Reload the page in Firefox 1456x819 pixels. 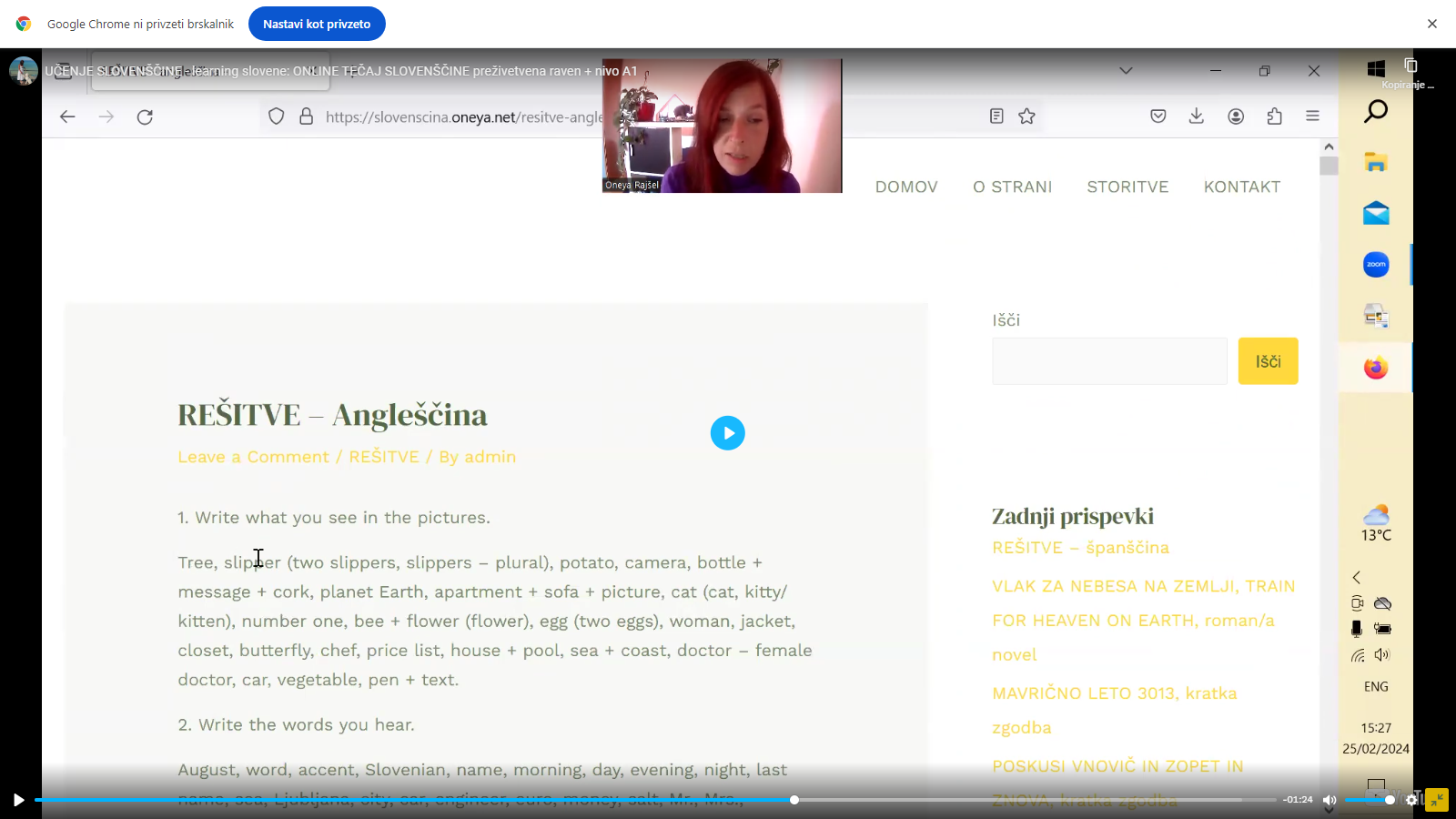pyautogui.click(x=145, y=116)
